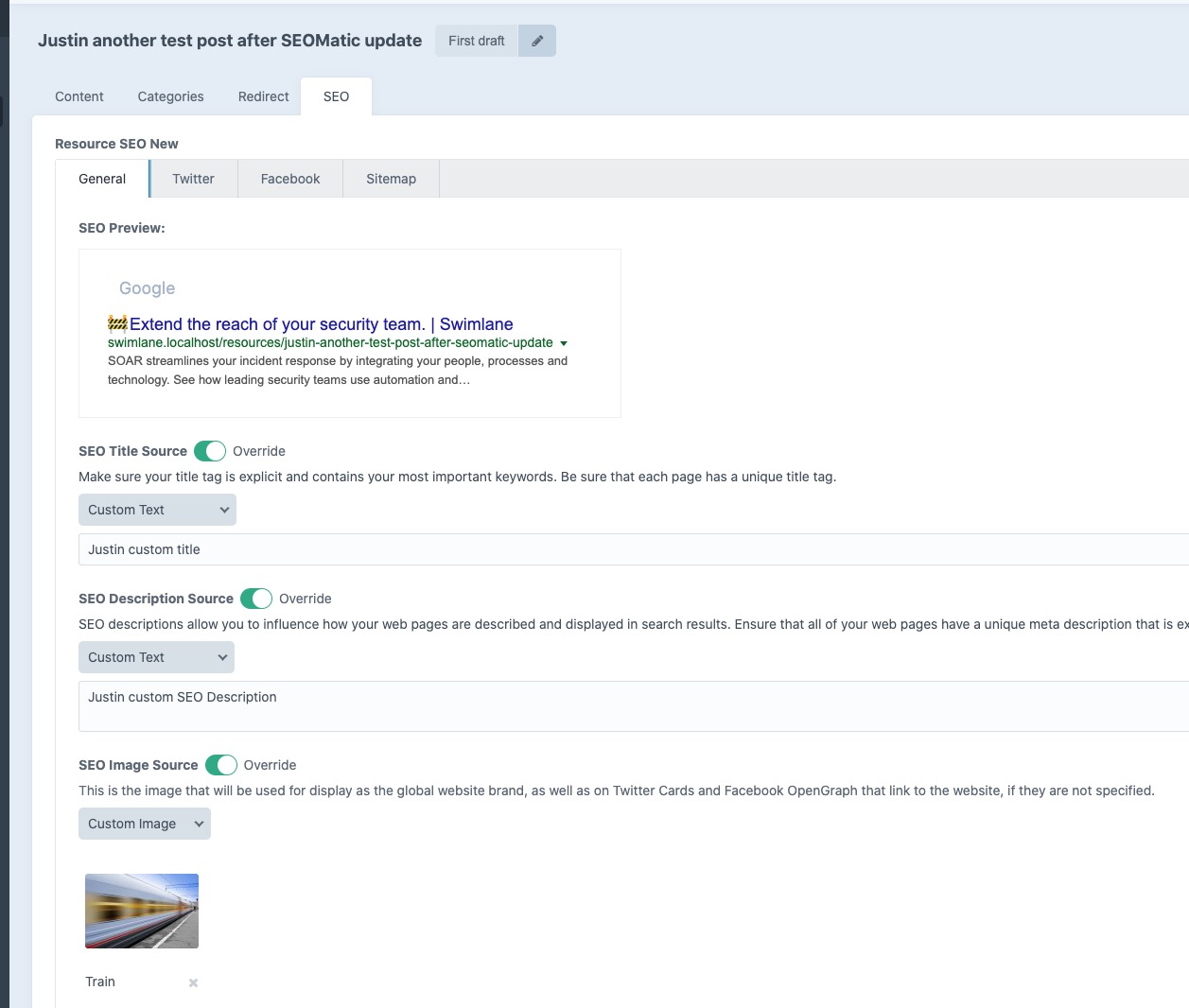This screenshot has height=1008, width=1189.
Task: Open the Categories tab
Action: tap(170, 96)
